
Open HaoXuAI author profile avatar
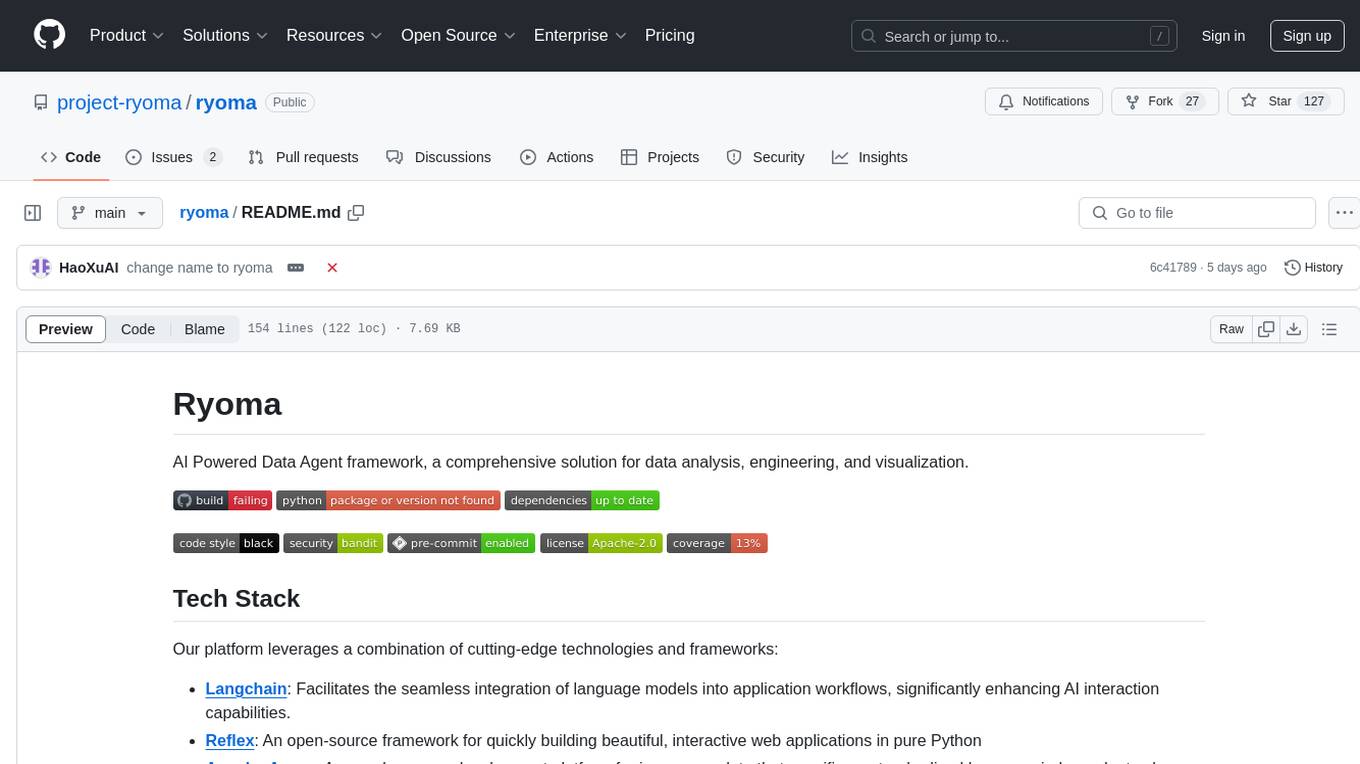point(41,267)
